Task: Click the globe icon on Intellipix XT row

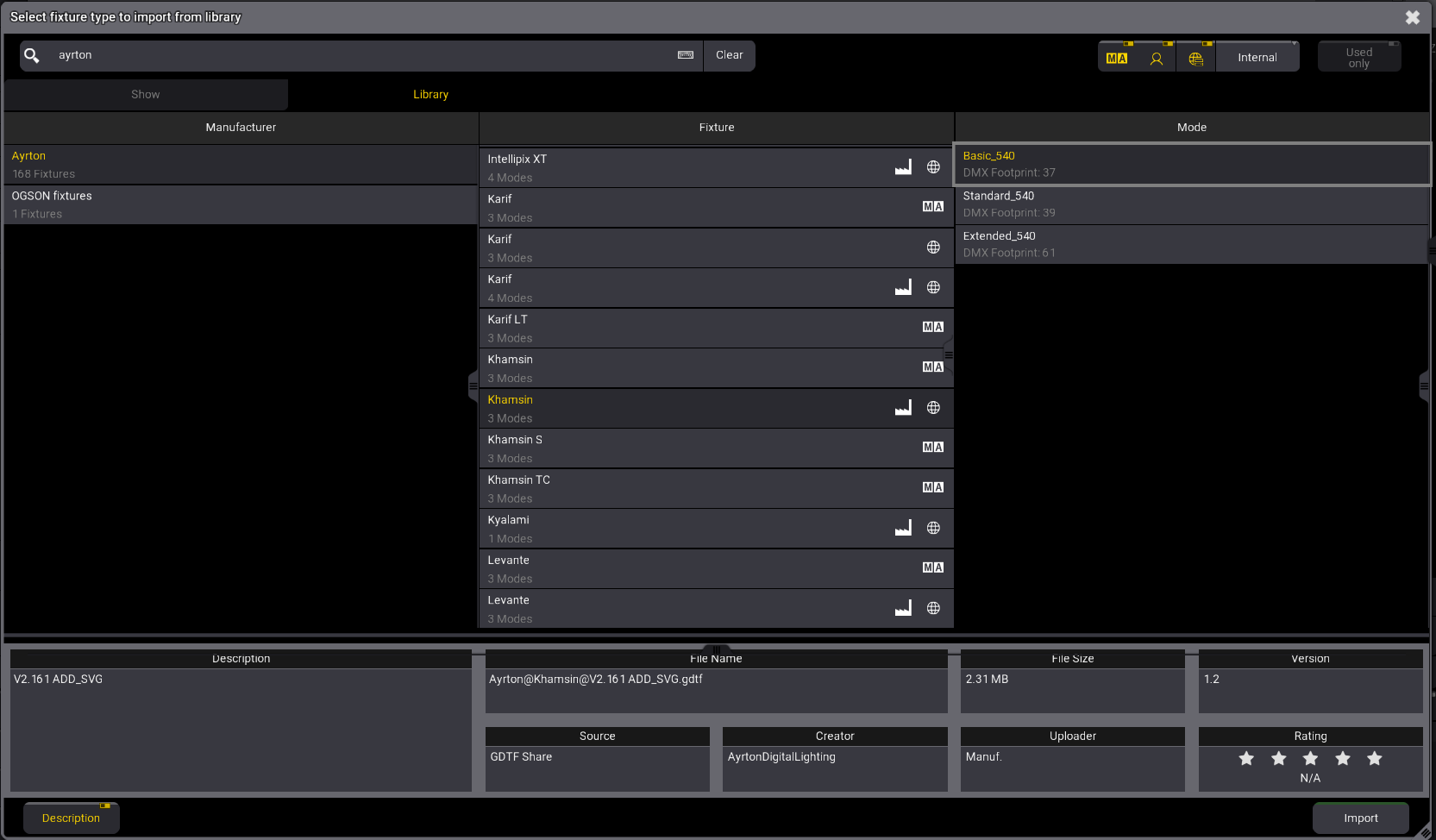Action: [933, 167]
